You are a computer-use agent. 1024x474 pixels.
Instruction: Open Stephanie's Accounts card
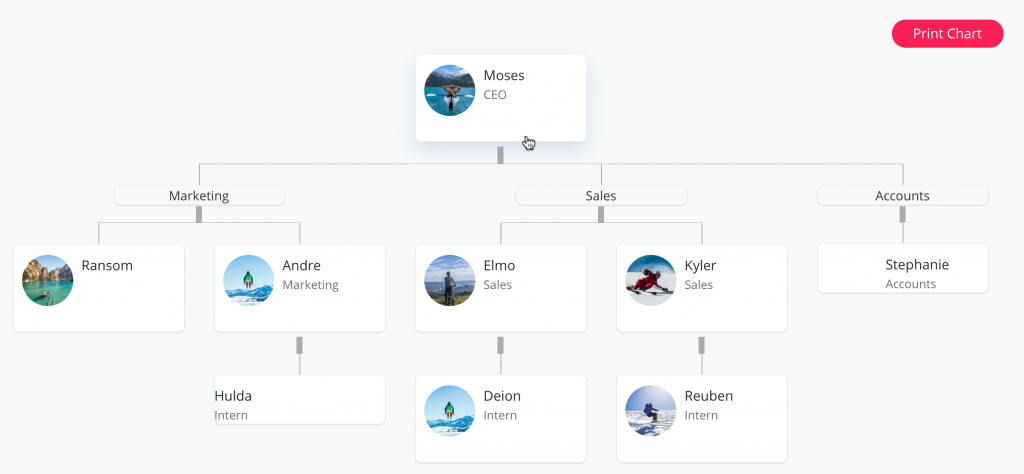pos(902,270)
